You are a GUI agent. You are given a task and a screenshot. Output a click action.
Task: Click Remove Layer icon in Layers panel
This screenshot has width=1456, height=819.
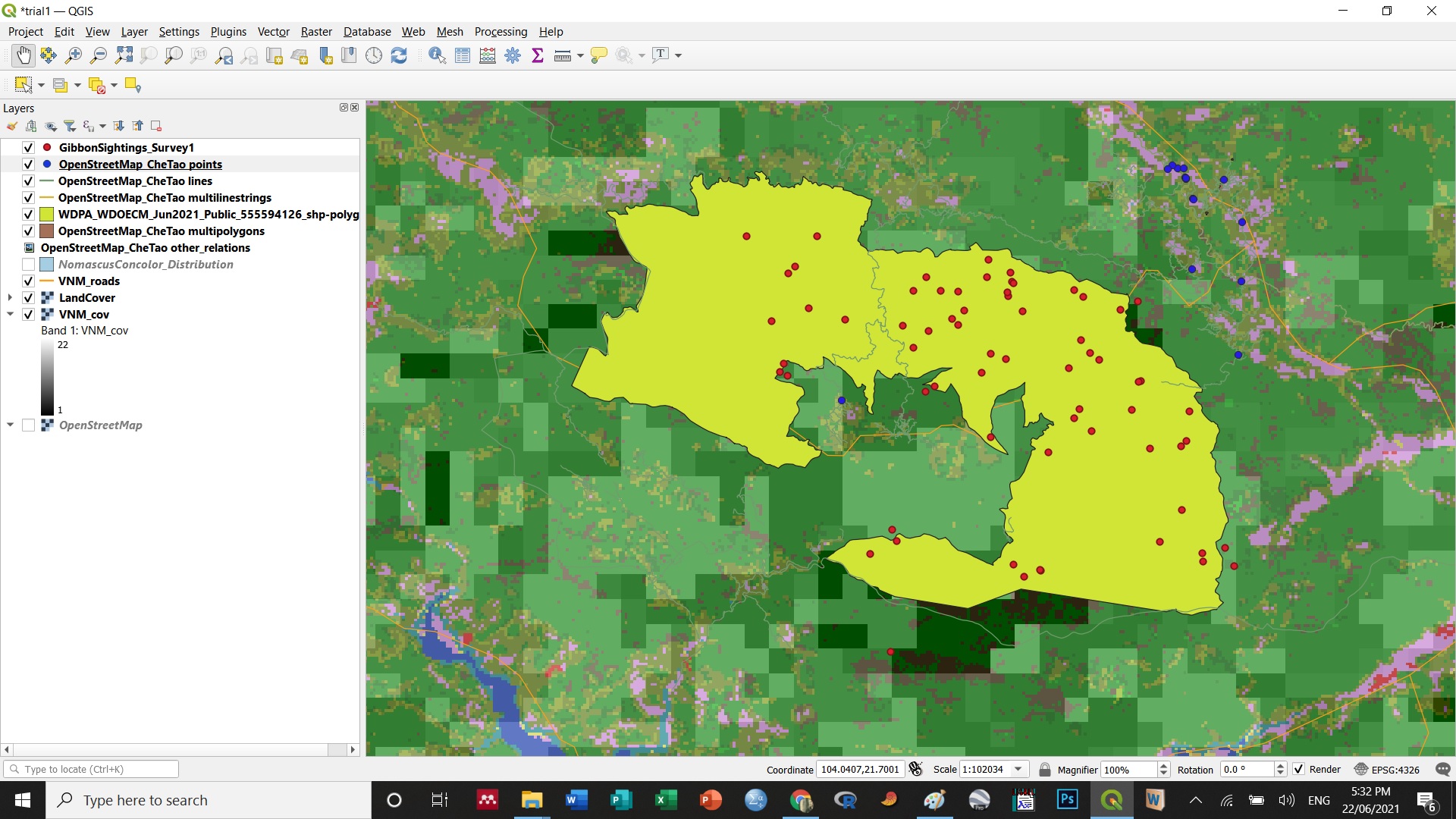tap(156, 126)
